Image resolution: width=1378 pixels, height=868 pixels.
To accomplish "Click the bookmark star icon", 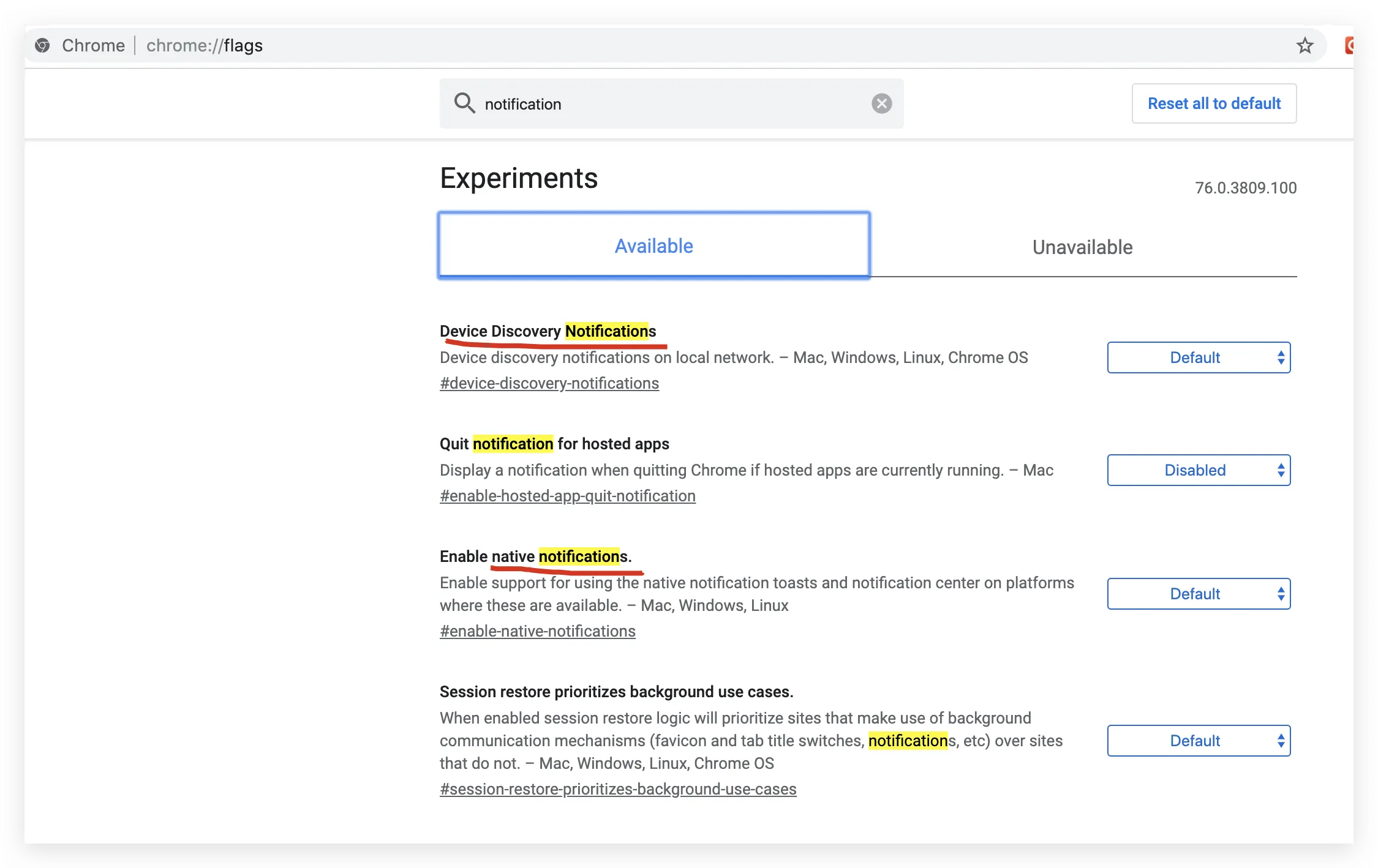I will pos(1305,46).
